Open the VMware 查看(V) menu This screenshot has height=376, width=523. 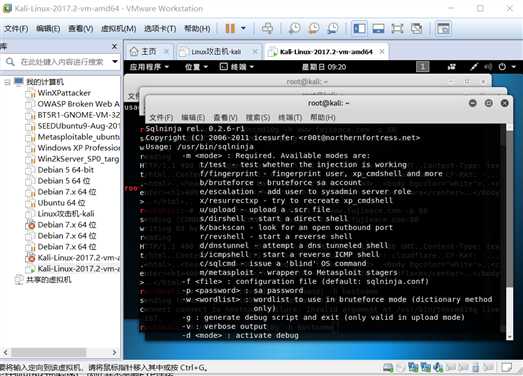80,29
